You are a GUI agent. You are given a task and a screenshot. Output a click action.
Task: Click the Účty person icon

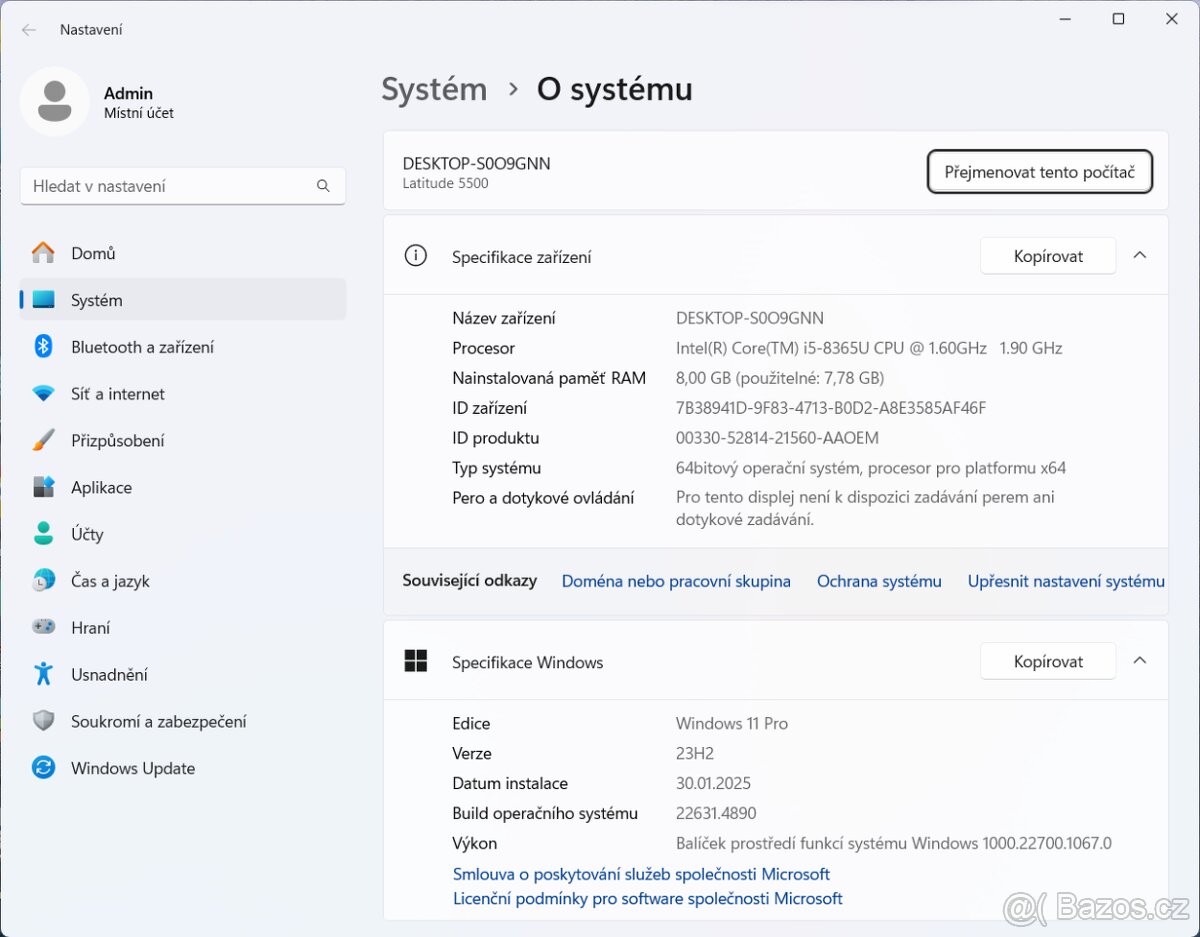pyautogui.click(x=43, y=534)
